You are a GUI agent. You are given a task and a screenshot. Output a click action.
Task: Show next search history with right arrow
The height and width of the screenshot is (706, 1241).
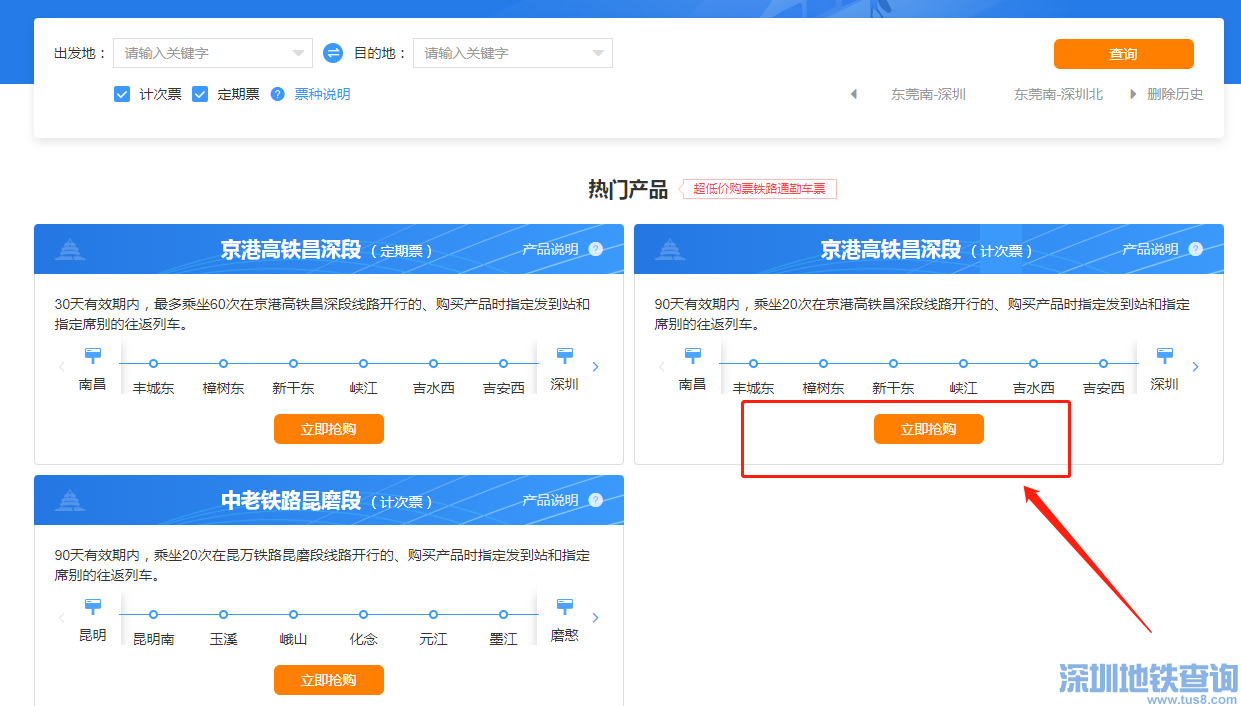point(1133,94)
